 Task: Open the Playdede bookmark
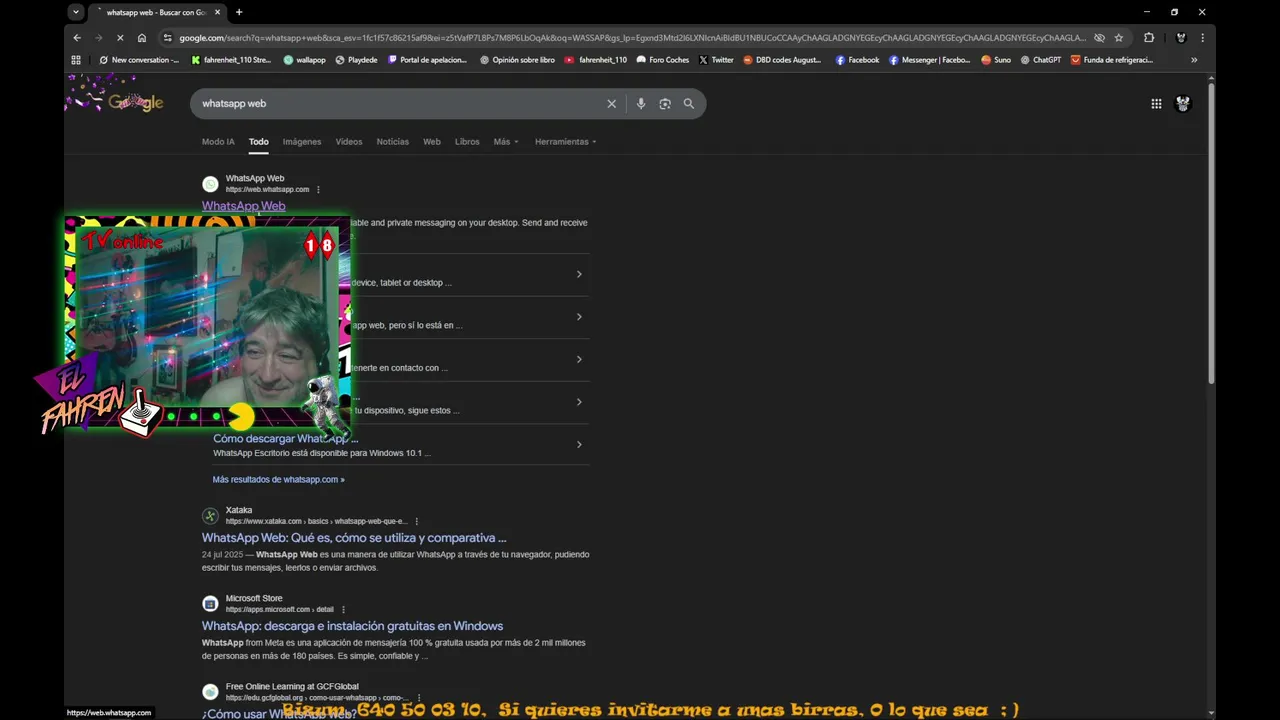click(356, 60)
